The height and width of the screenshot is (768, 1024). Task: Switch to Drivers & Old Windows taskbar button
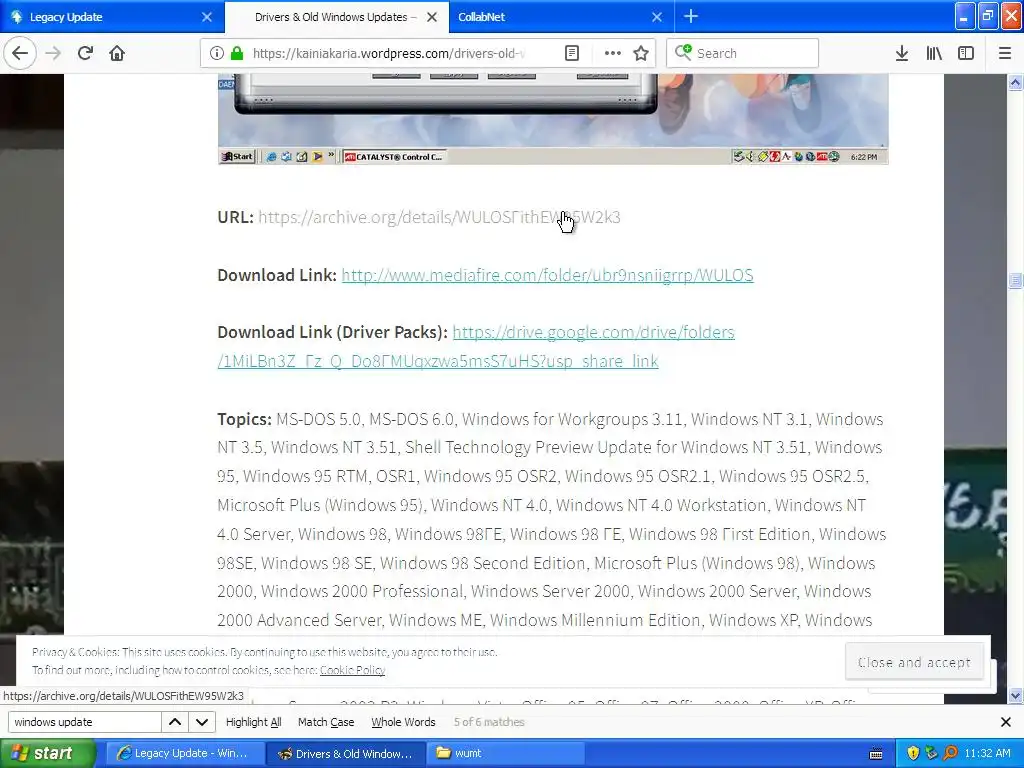pos(346,753)
